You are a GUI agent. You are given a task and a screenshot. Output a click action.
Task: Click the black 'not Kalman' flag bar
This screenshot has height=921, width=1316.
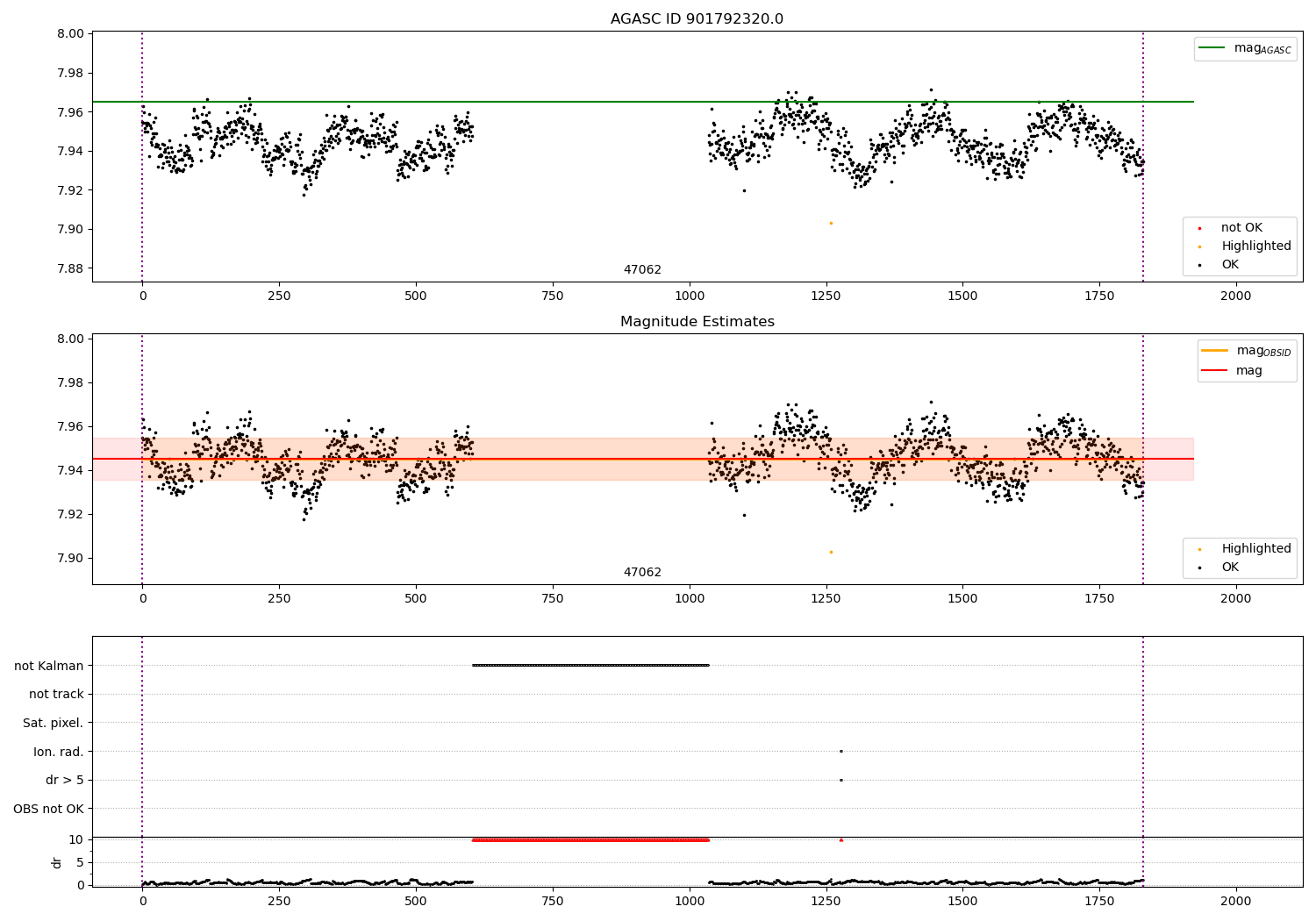click(590, 665)
